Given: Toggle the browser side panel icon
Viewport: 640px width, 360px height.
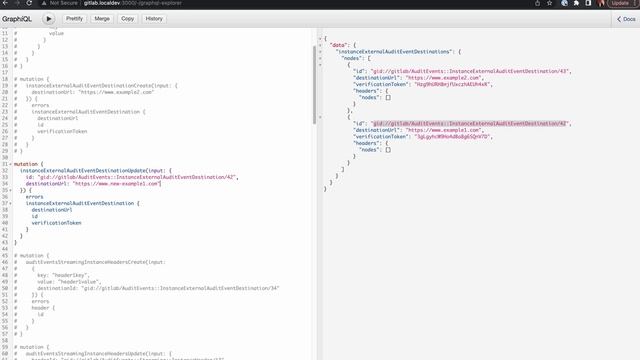Looking at the screenshot, I should click(x=588, y=3).
